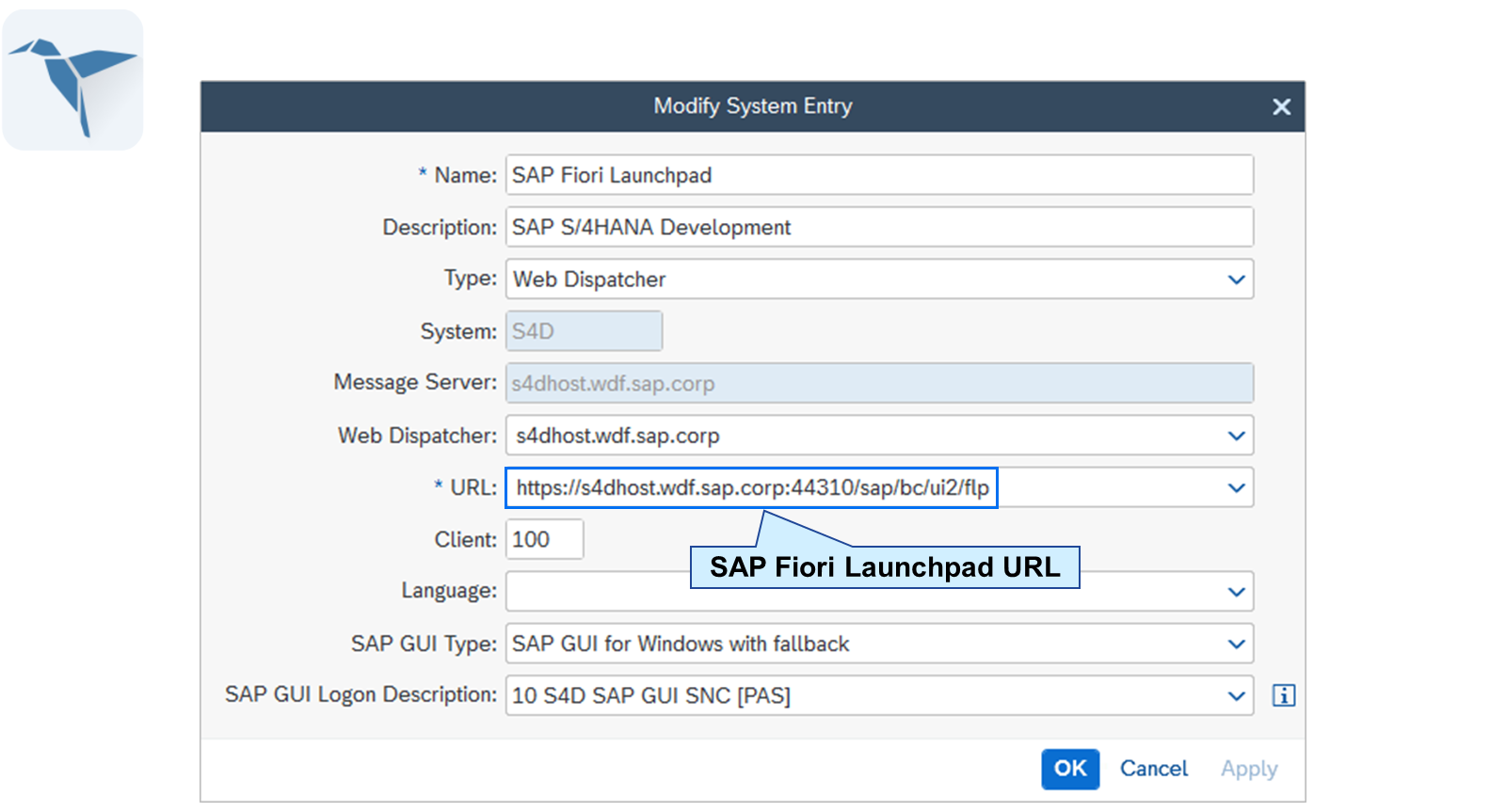This screenshot has width=1506, height=812.
Task: Edit the Client field value 100
Action: click(x=545, y=539)
